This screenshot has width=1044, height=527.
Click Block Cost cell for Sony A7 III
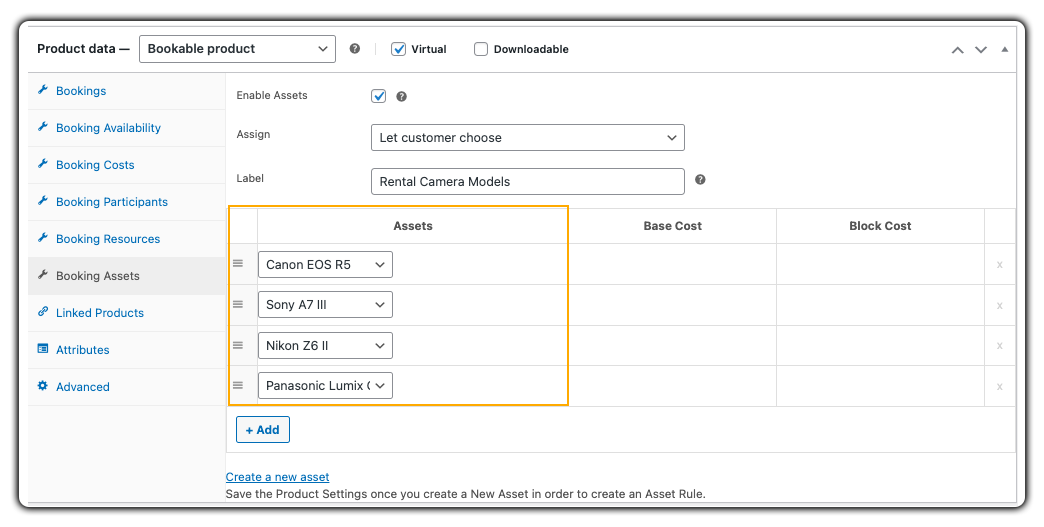[880, 305]
